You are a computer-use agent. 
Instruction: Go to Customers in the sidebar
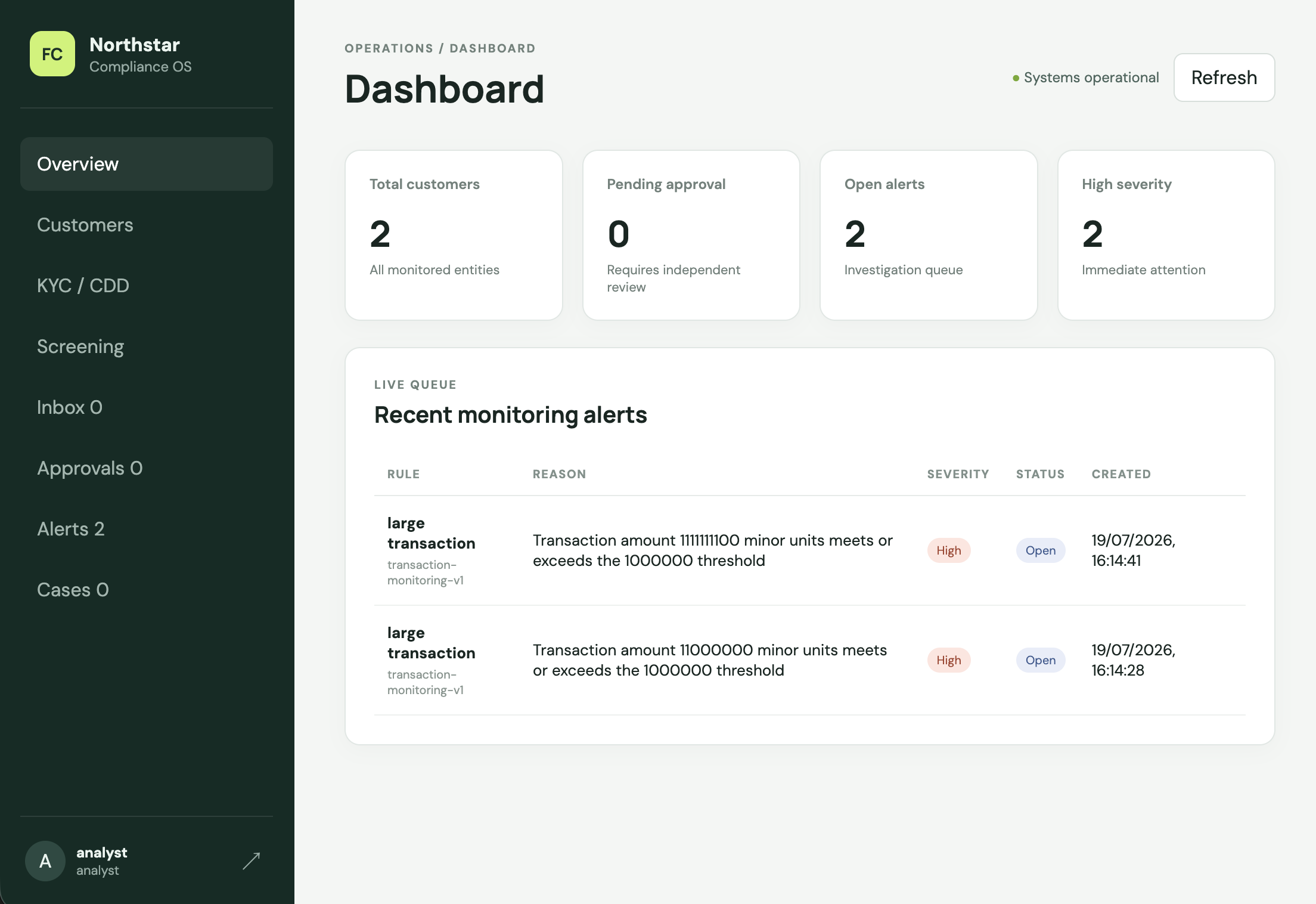(147, 225)
